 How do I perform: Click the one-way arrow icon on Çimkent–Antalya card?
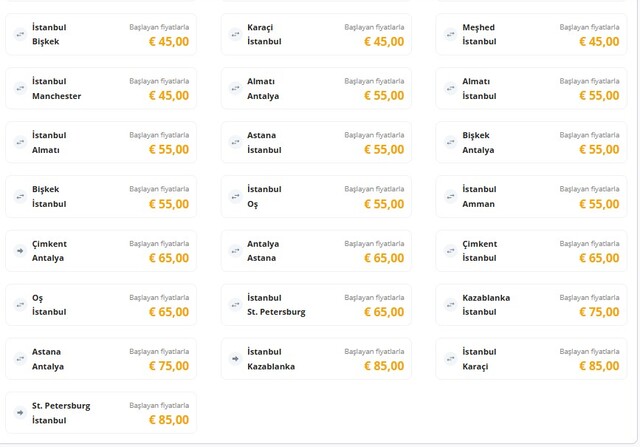[x=20, y=250]
